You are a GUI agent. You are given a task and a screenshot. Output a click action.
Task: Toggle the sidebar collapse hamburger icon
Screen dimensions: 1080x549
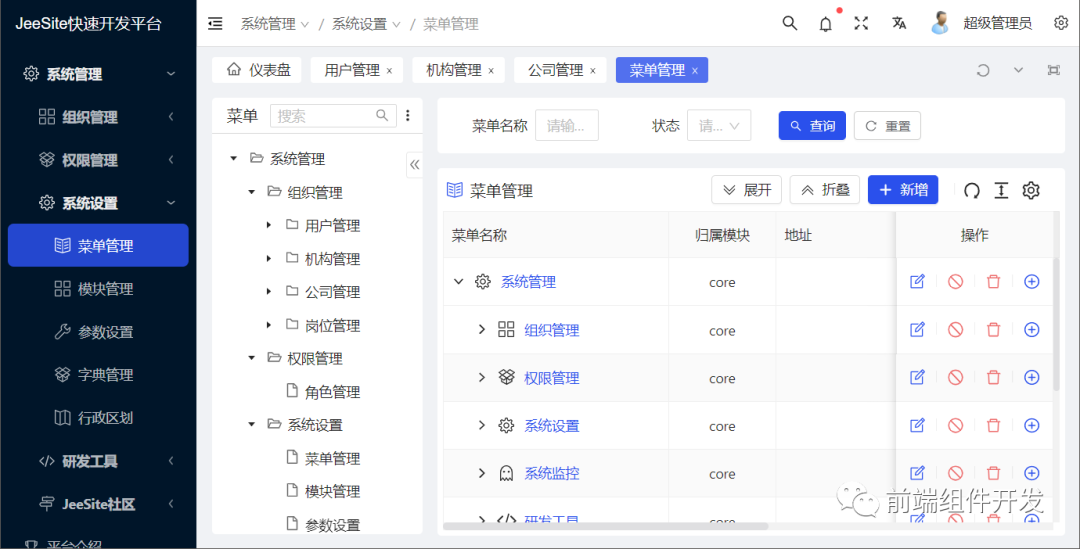215,24
